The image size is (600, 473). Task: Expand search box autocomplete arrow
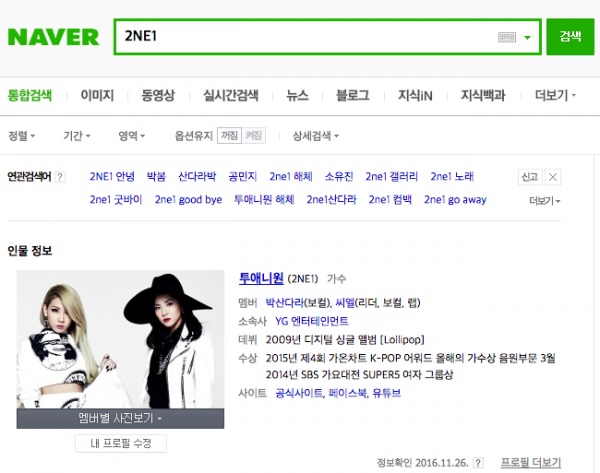coord(528,38)
